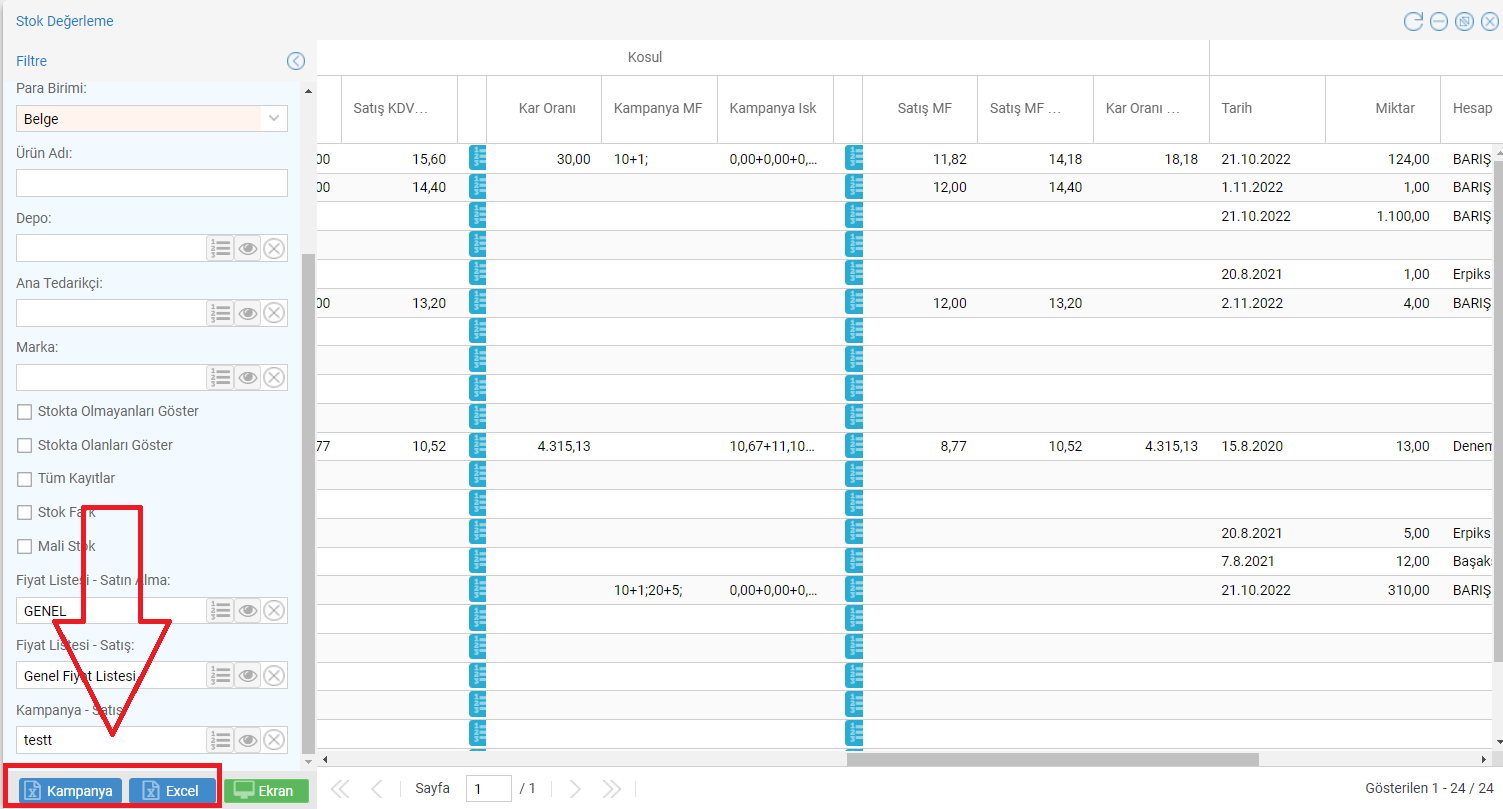Tick the Stok Fark checkbox
1503x809 pixels.
coord(25,512)
